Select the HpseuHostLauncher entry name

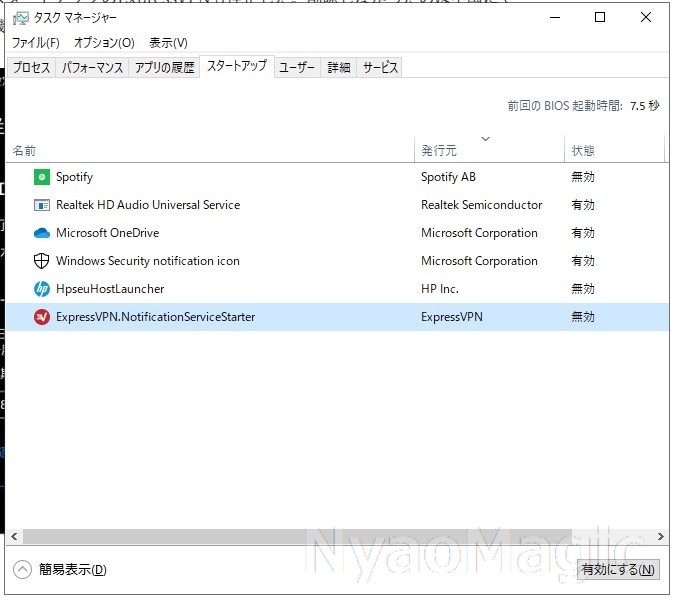110,289
